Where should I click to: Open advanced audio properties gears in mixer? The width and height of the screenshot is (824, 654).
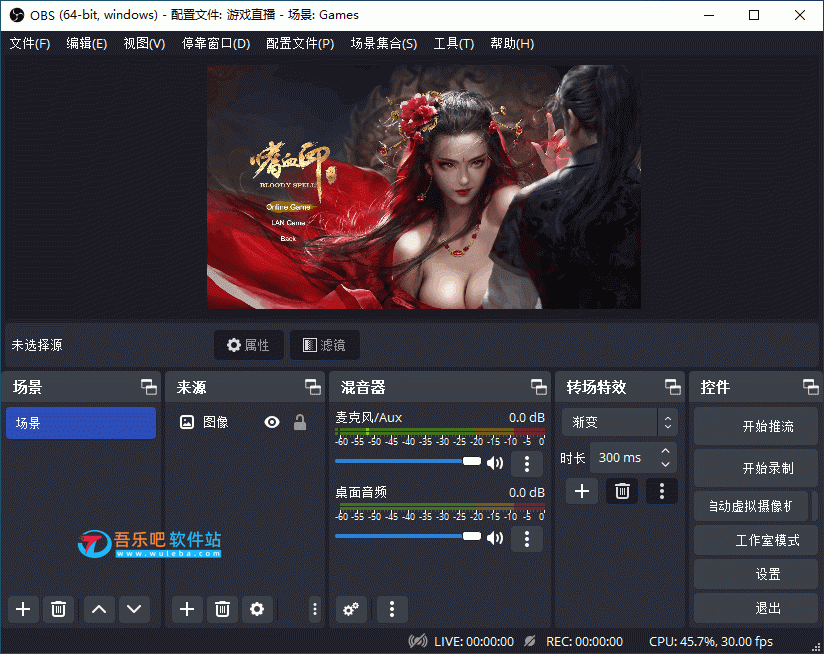[x=351, y=609]
